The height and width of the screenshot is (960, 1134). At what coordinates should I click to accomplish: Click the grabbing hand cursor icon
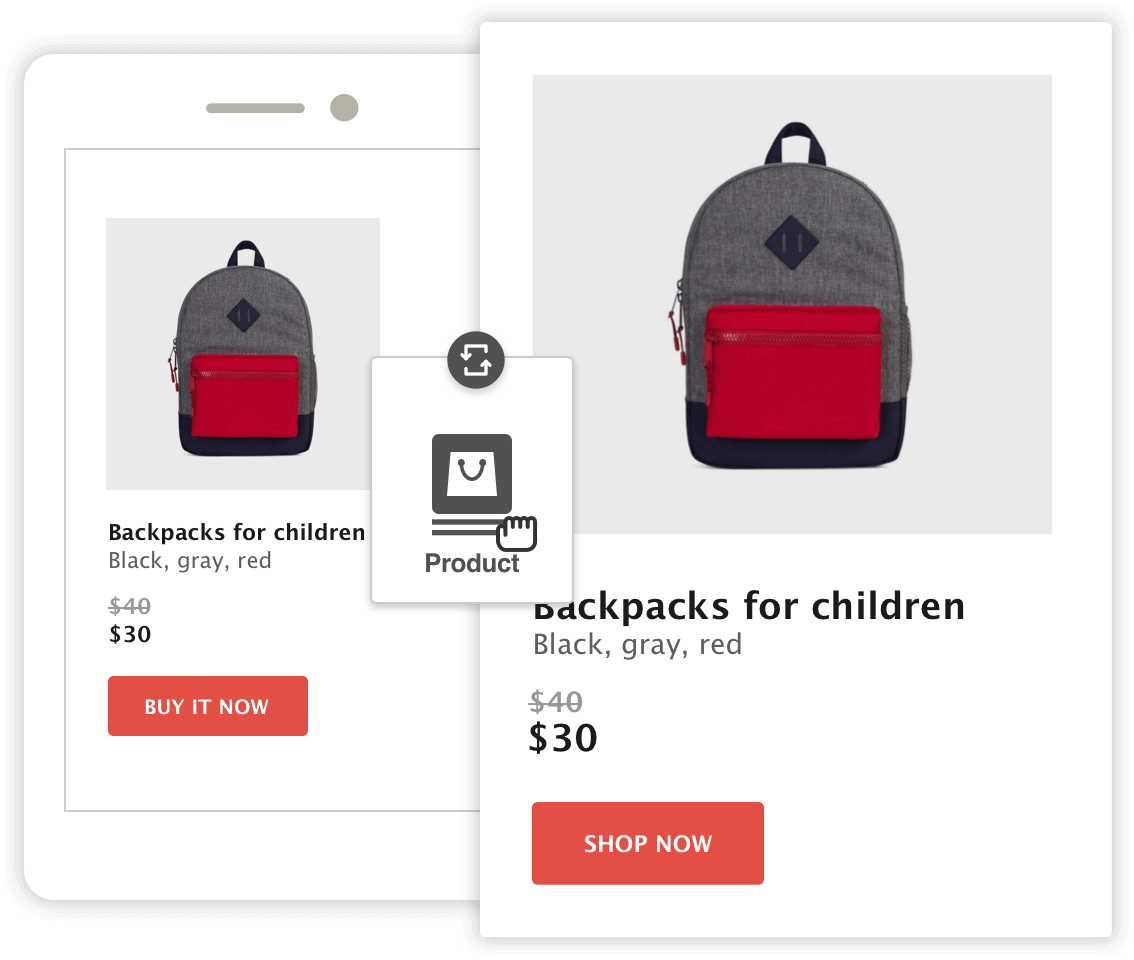(x=517, y=534)
